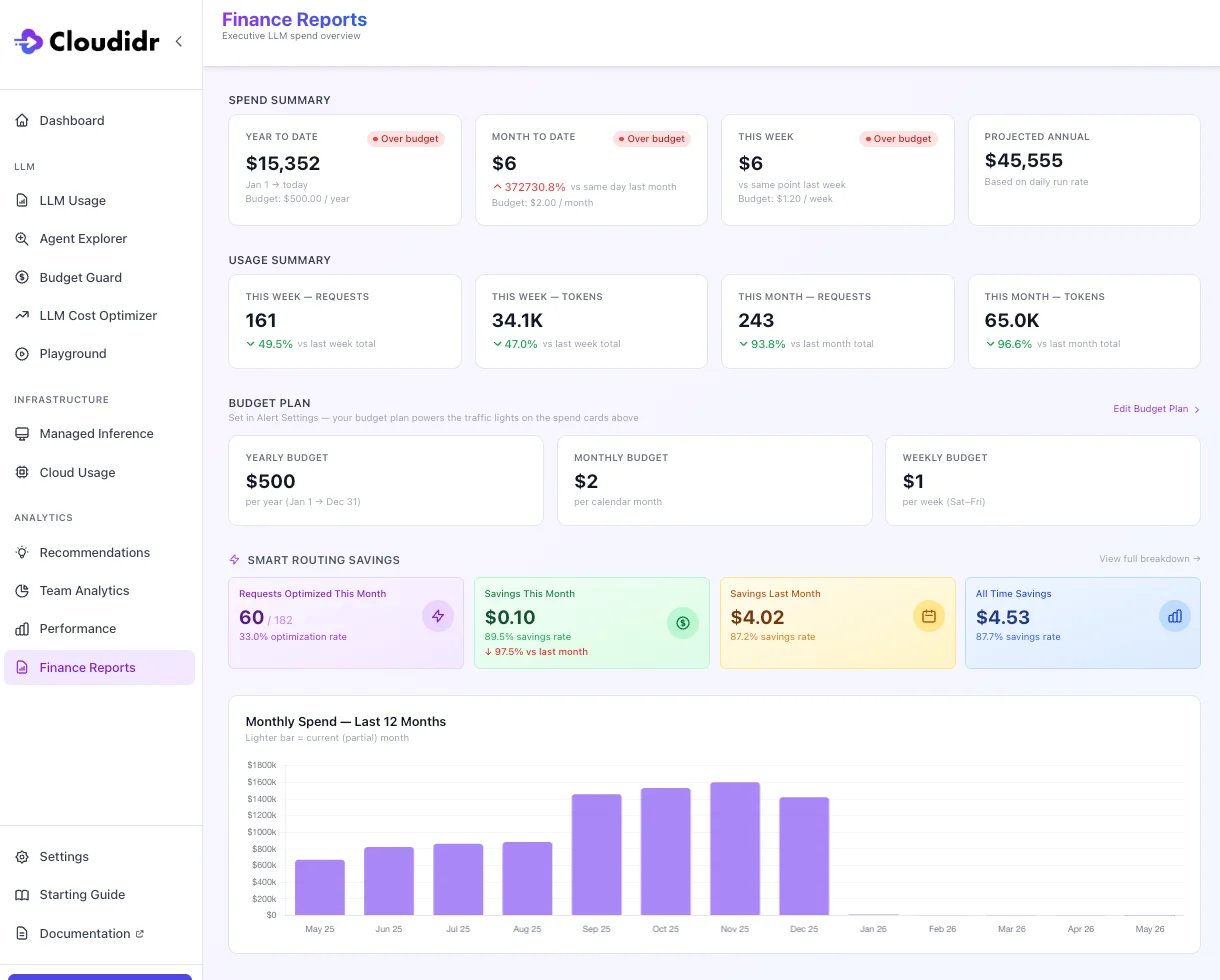Click the Starting Guide book icon
The height and width of the screenshot is (980, 1220).
click(22, 895)
